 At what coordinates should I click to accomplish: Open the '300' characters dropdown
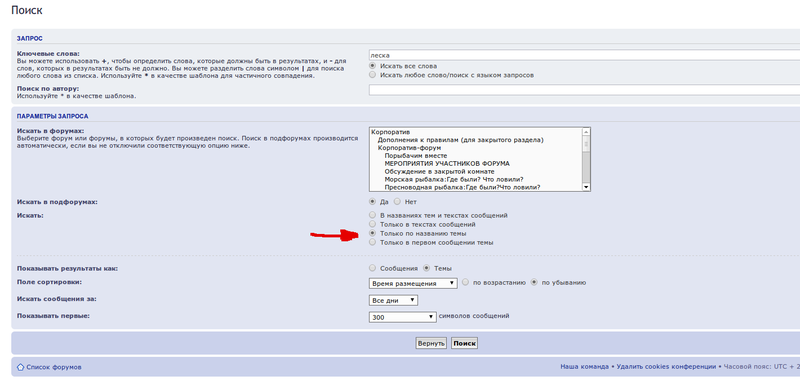[x=403, y=317]
